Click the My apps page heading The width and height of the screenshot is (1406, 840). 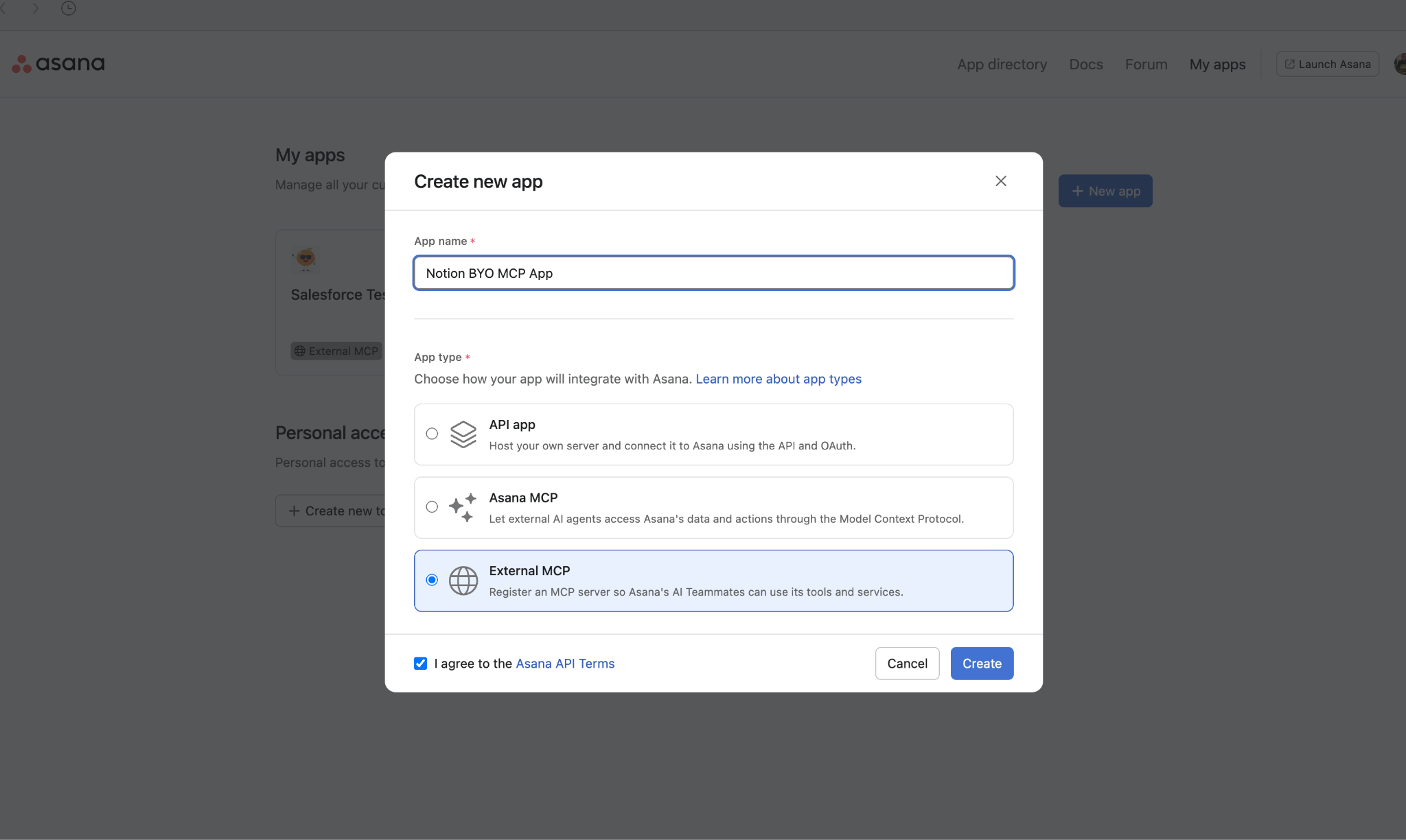310,155
